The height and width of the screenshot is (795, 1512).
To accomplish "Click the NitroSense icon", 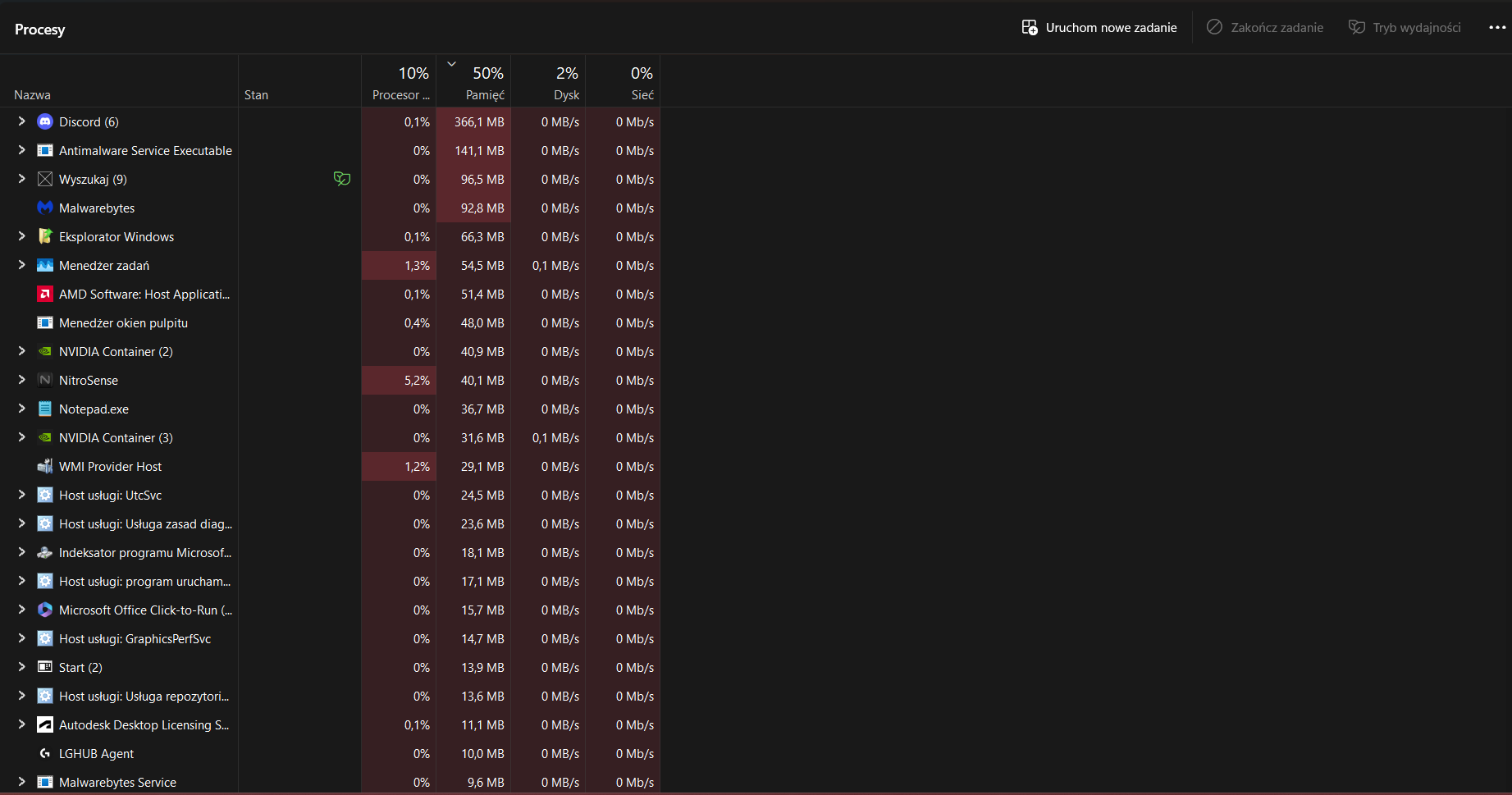I will click(45, 380).
